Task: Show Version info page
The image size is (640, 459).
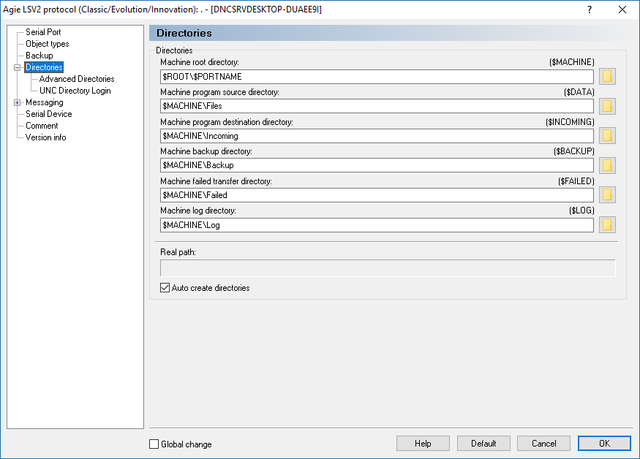Action: (45, 137)
